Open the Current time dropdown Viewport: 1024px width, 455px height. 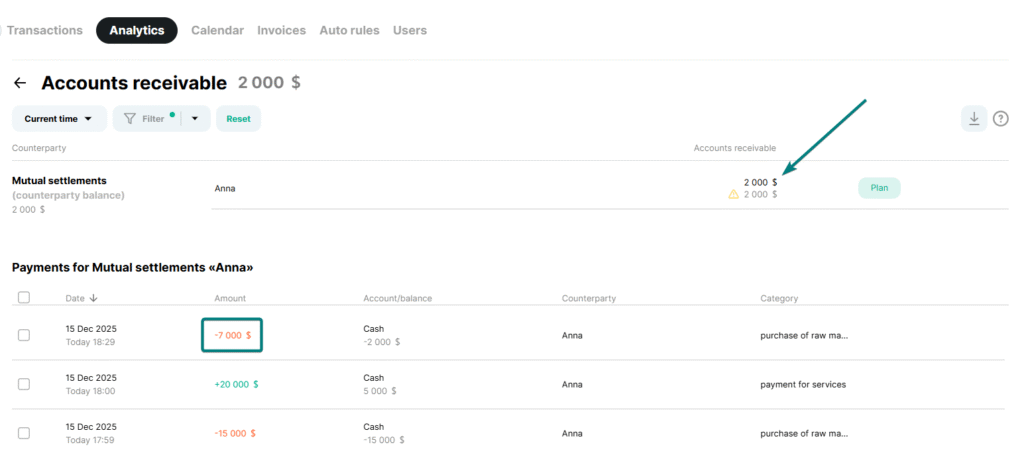tap(59, 119)
